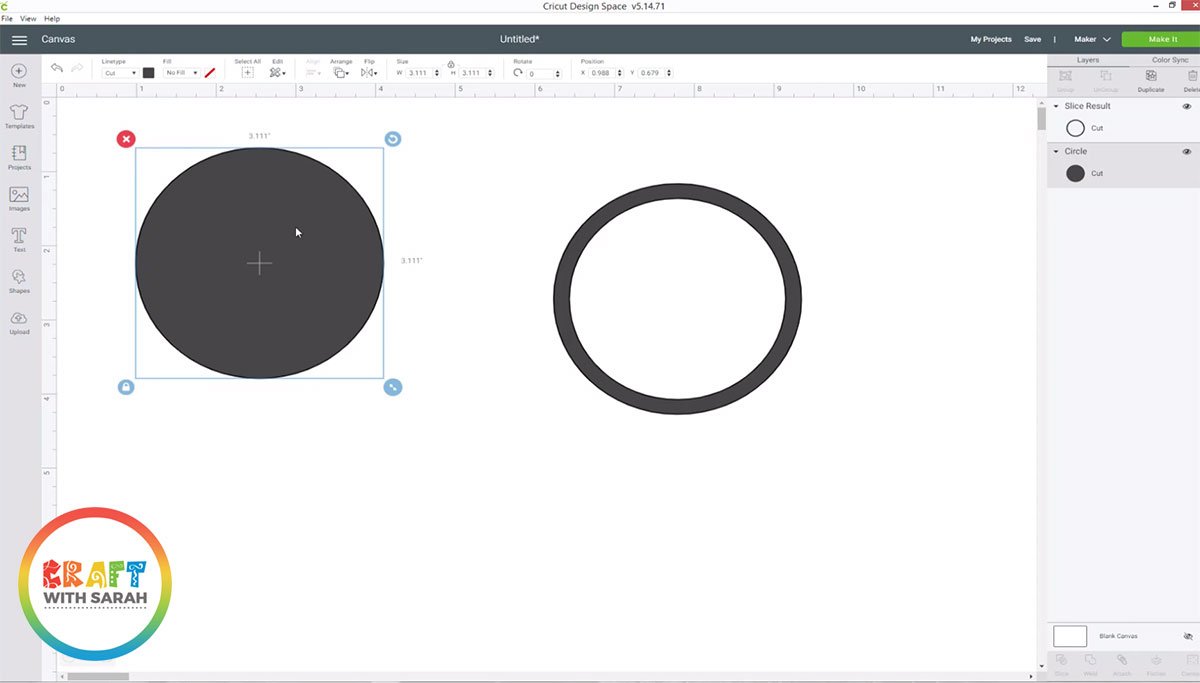Click the Height field stepper arrows

click(491, 73)
